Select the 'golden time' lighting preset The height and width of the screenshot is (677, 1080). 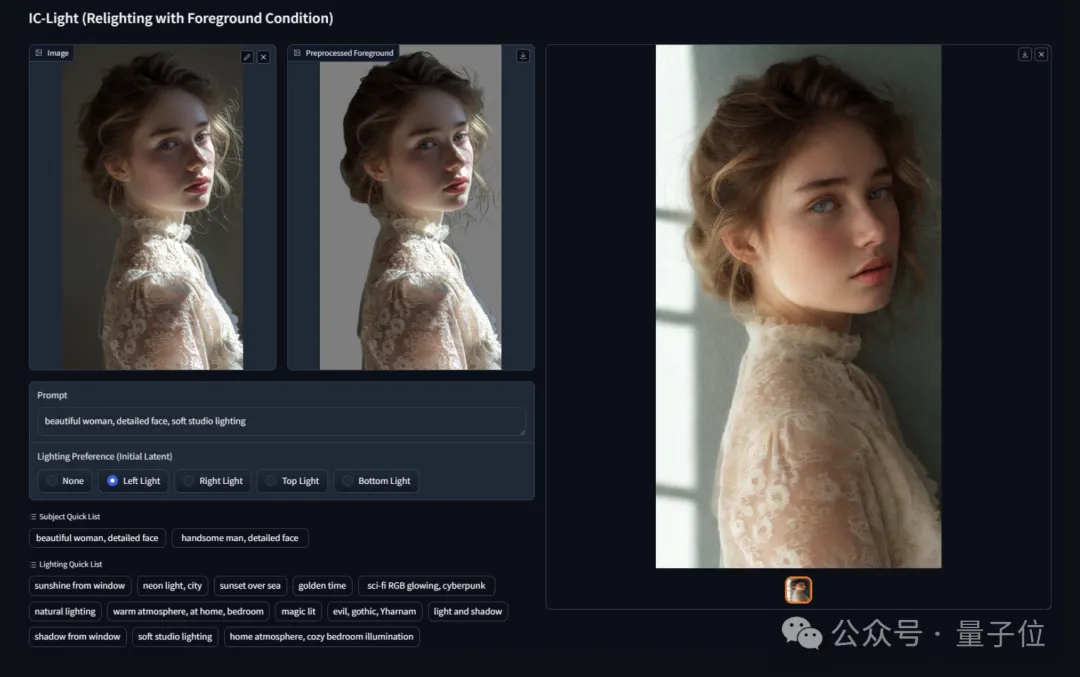pos(322,586)
